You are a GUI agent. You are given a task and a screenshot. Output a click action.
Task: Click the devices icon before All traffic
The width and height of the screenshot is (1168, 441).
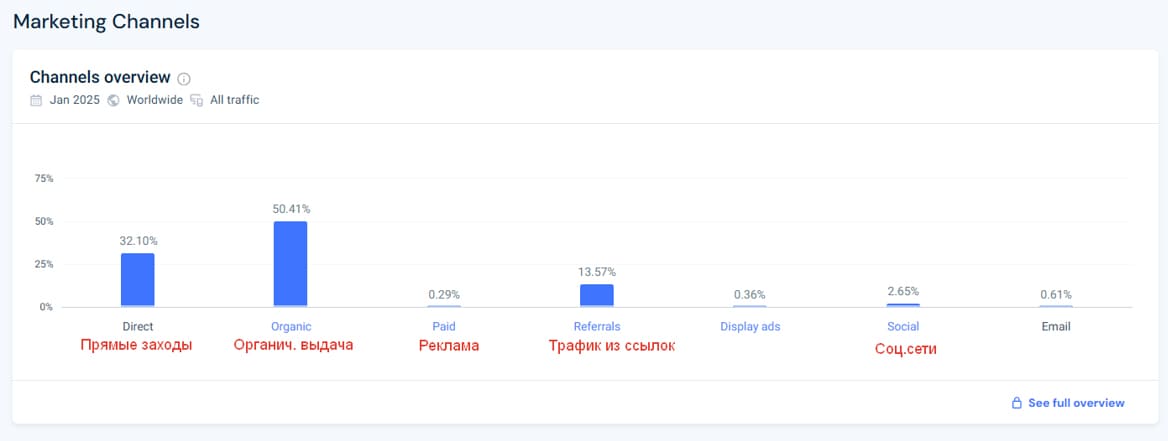[196, 100]
